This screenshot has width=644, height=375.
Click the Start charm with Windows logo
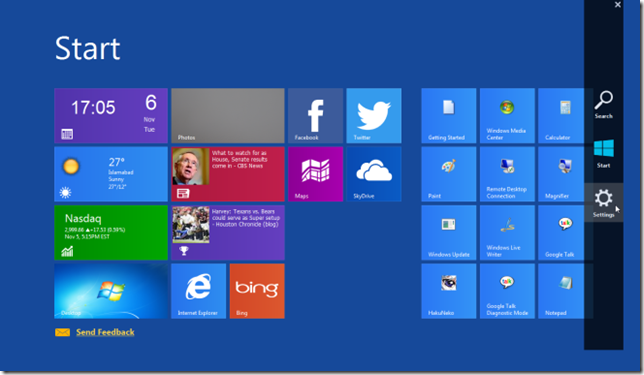(603, 154)
